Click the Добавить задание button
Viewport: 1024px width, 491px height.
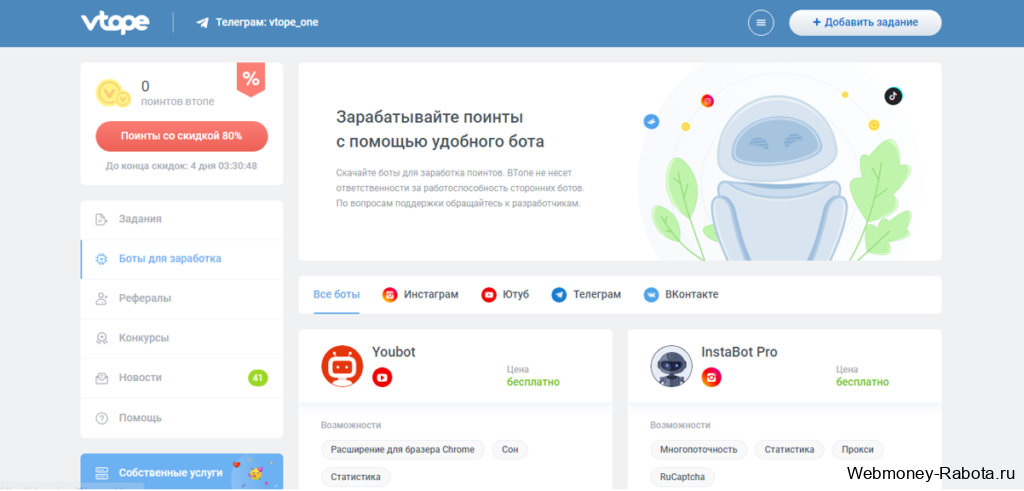pos(865,23)
